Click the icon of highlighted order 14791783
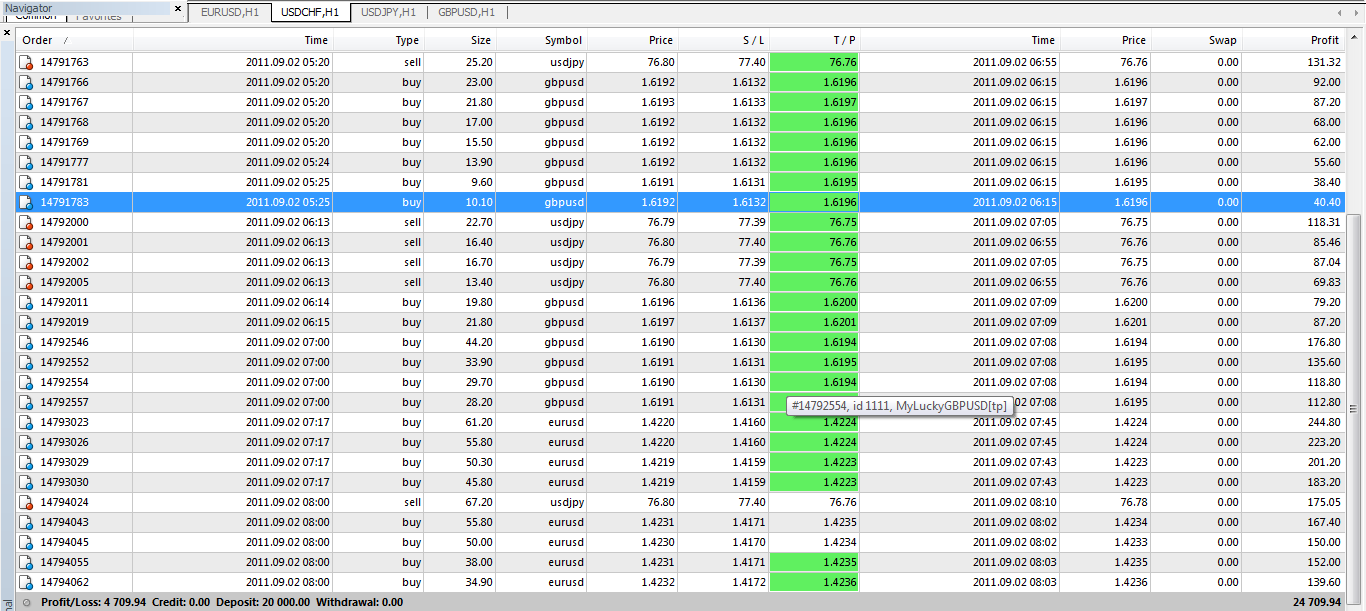The width and height of the screenshot is (1366, 611). coord(27,202)
